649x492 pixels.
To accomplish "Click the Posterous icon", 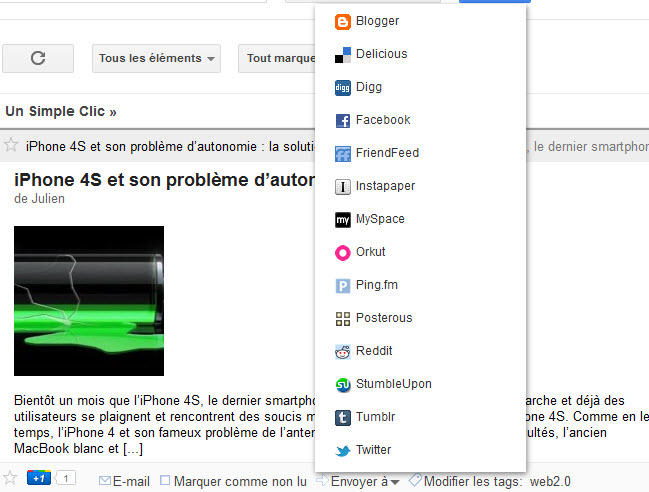I will pyautogui.click(x=343, y=319).
